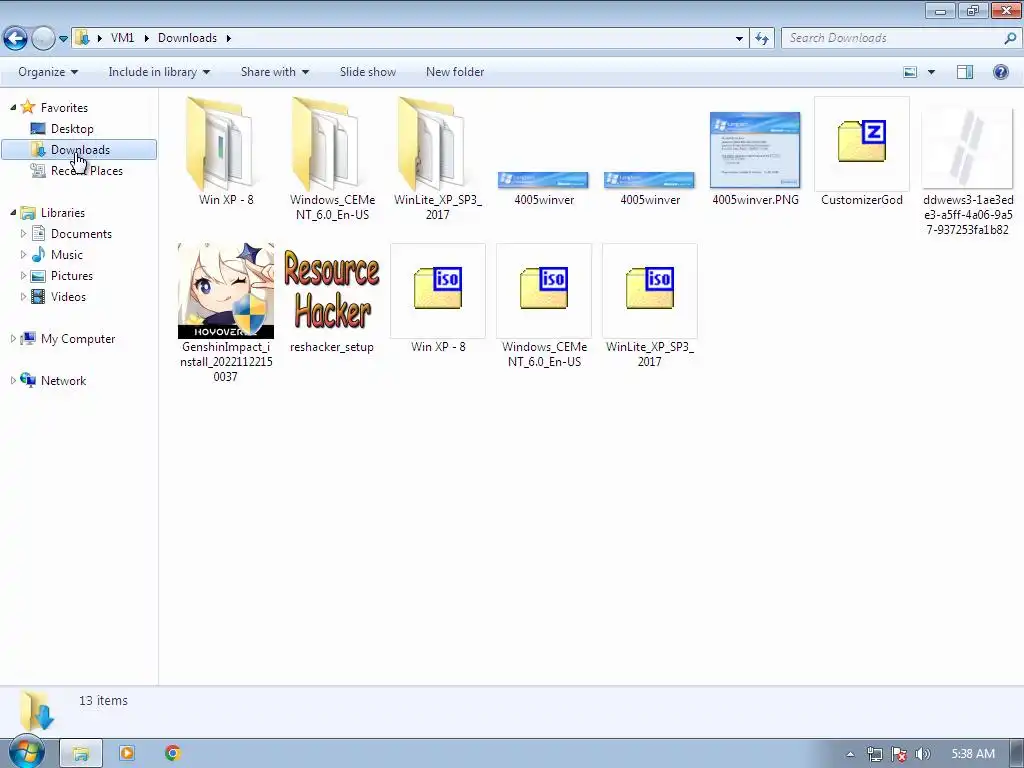Open the Organize menu

click(x=48, y=72)
